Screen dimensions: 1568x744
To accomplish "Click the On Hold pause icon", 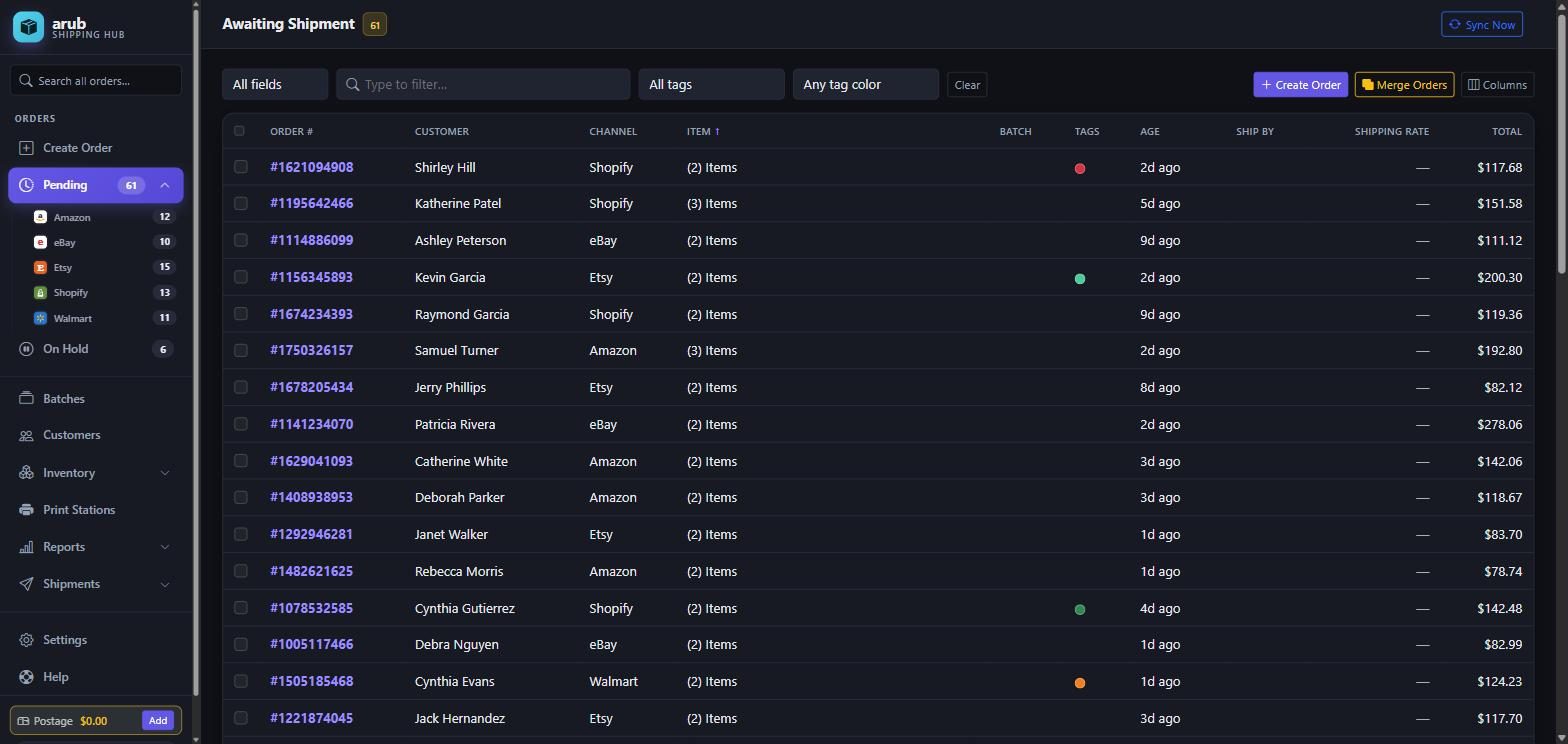I will [x=26, y=349].
